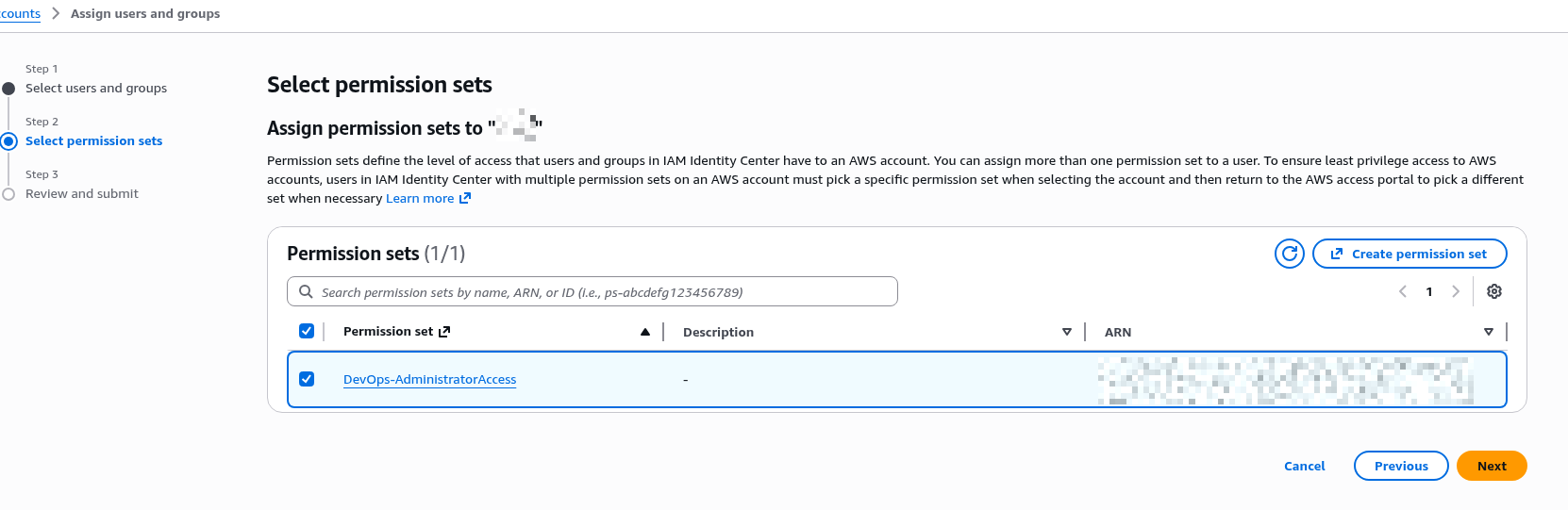
Task: Open table preferences gear icon
Action: click(x=1493, y=291)
